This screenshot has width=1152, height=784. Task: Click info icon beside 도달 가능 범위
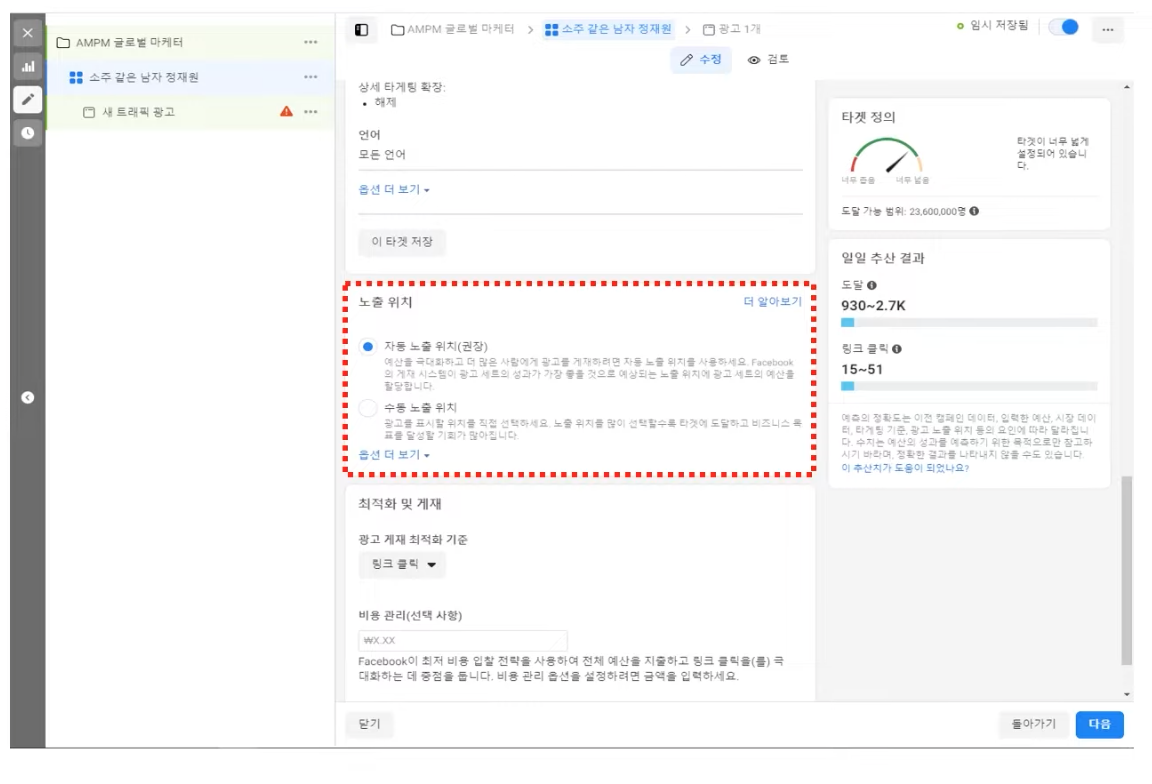[974, 211]
